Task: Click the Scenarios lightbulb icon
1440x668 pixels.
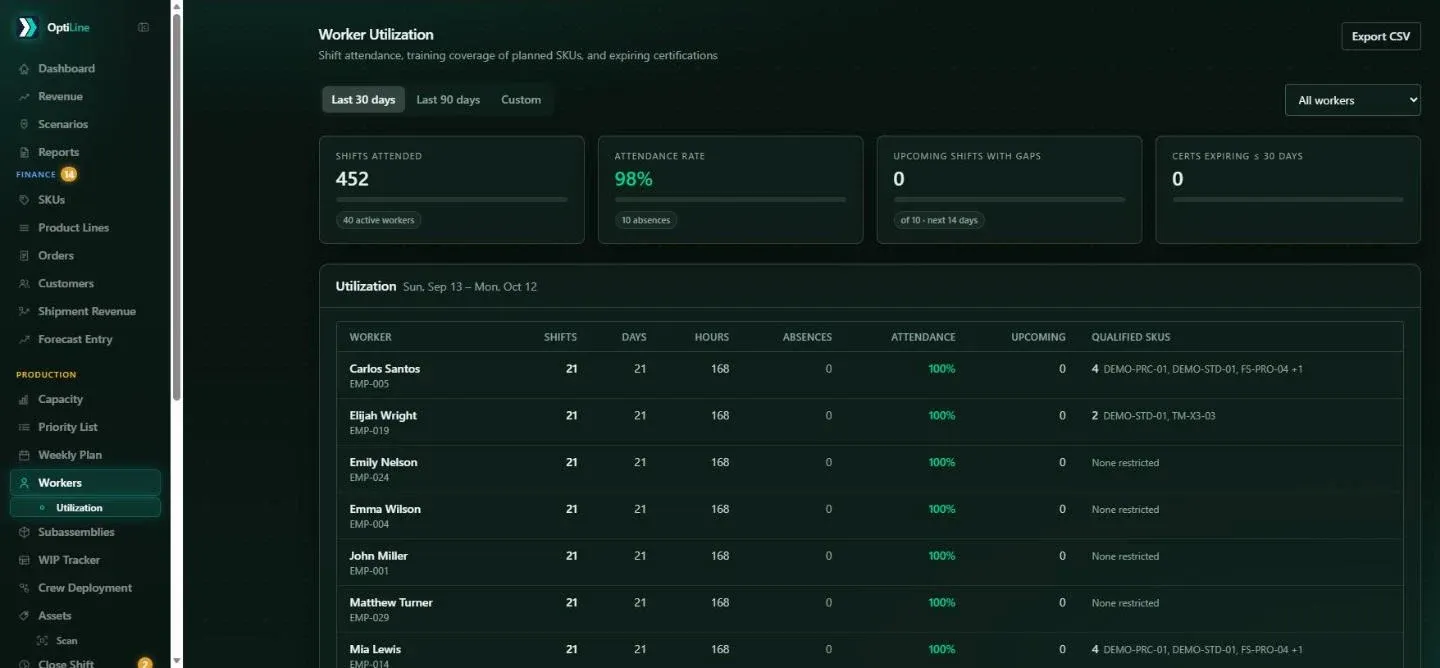Action: pos(24,125)
